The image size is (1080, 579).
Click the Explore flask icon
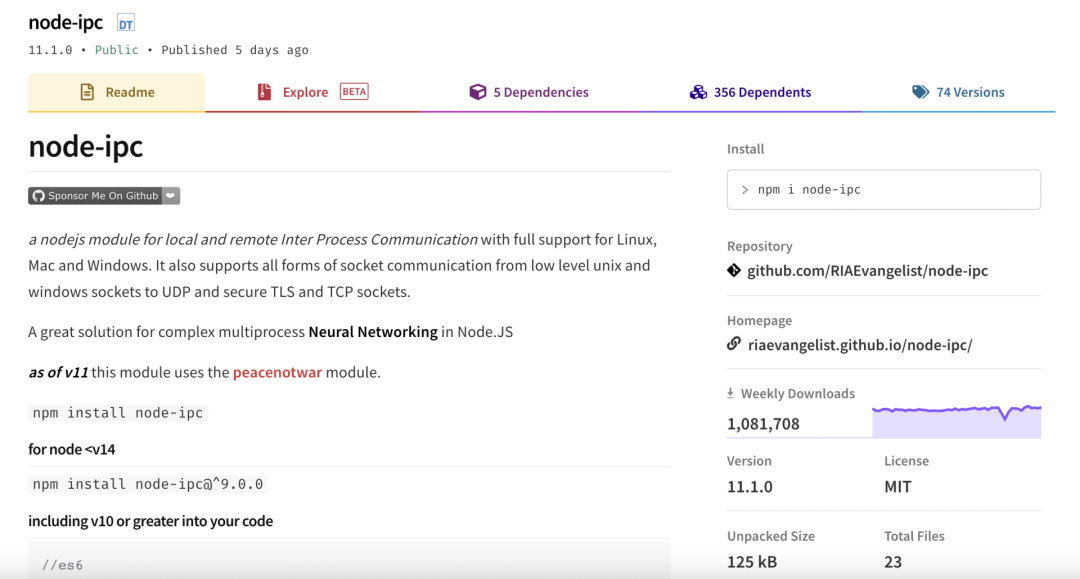click(262, 91)
